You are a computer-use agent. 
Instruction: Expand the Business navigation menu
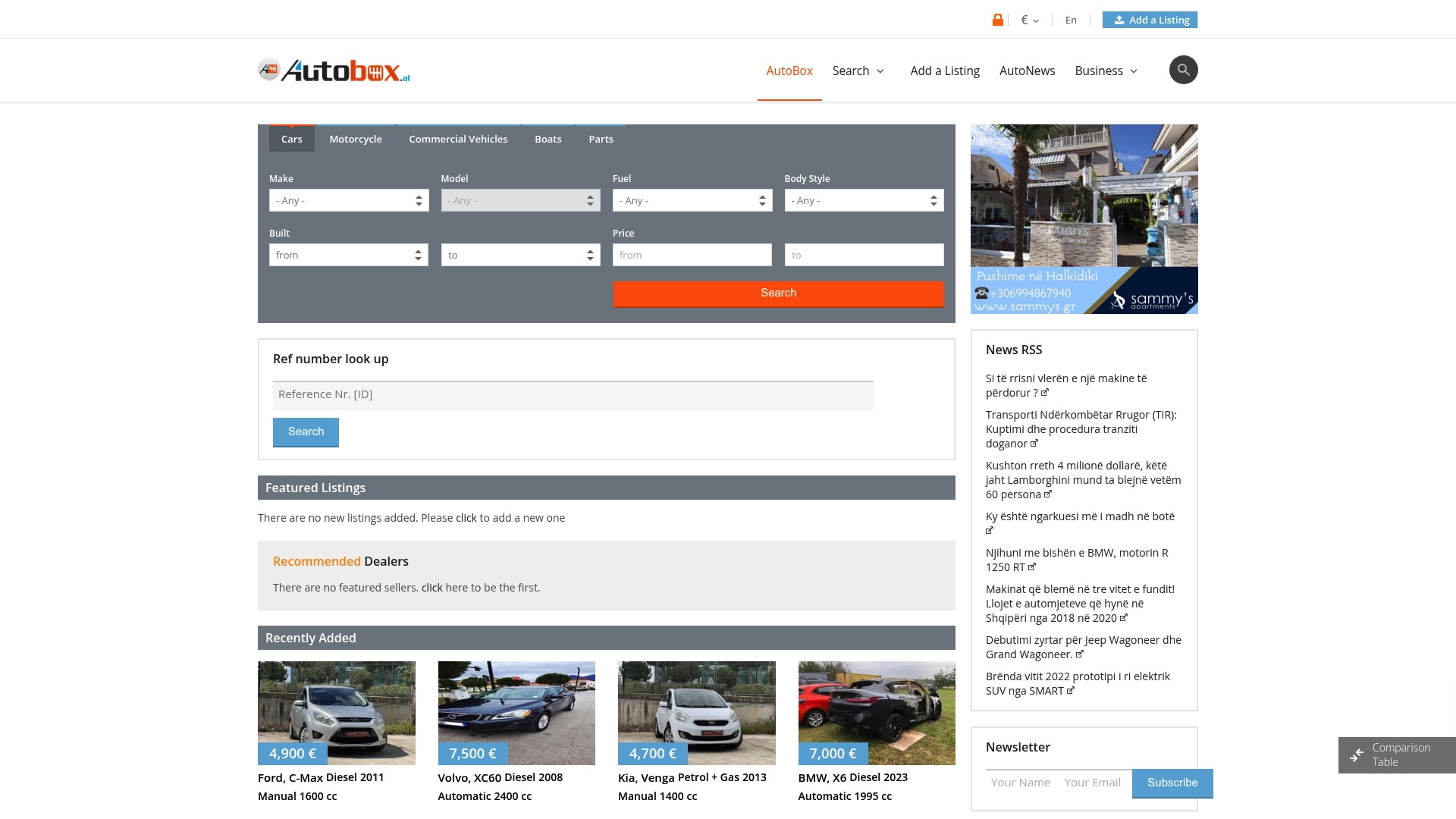pos(1106,71)
